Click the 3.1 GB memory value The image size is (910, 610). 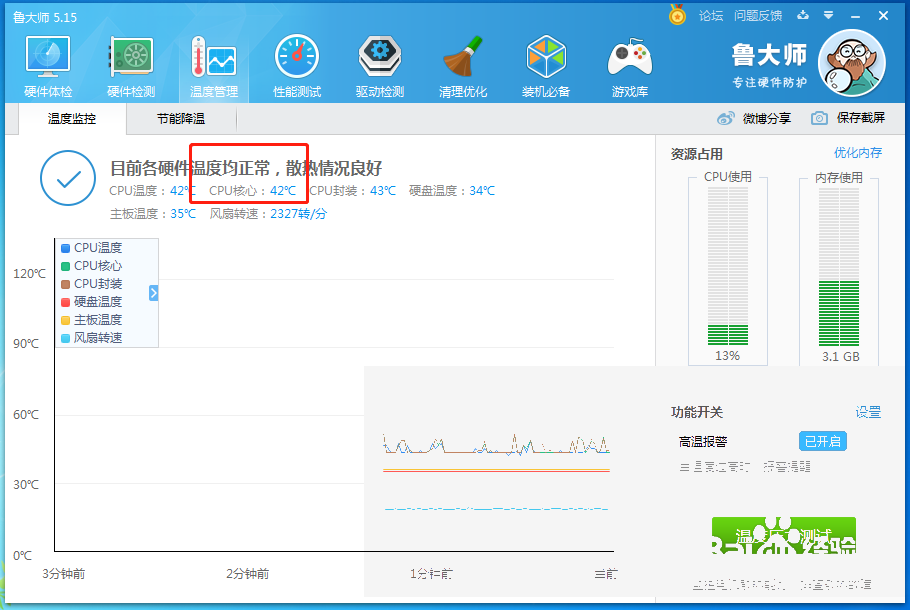point(840,356)
